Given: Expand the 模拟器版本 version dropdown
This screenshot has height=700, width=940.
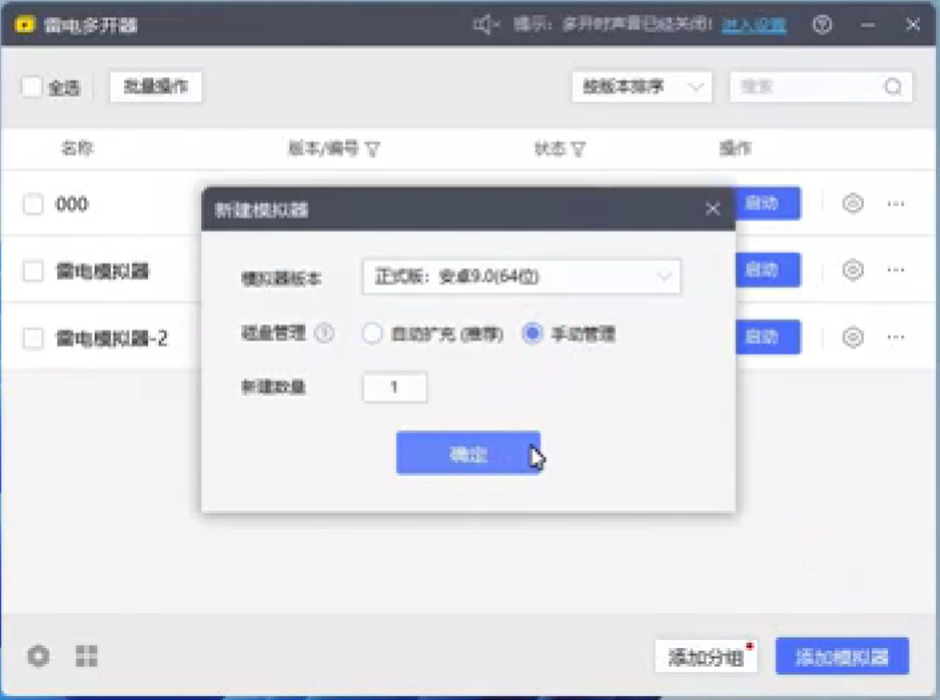Looking at the screenshot, I should click(522, 276).
